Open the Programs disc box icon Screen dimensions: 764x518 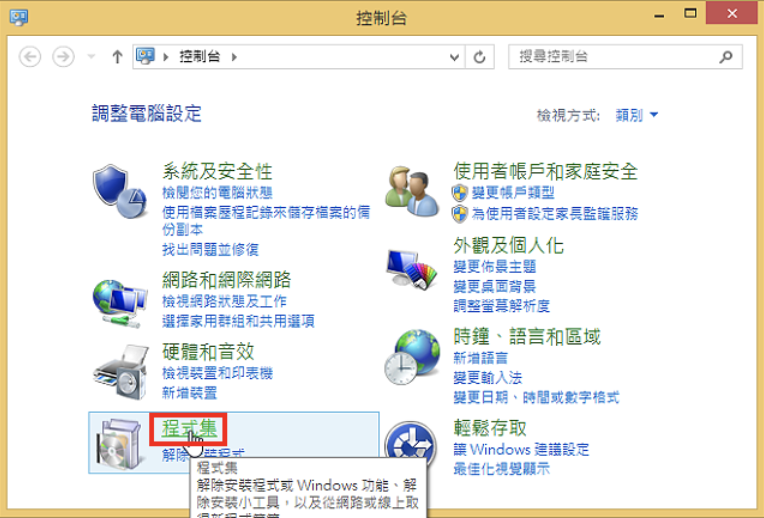[x=120, y=443]
